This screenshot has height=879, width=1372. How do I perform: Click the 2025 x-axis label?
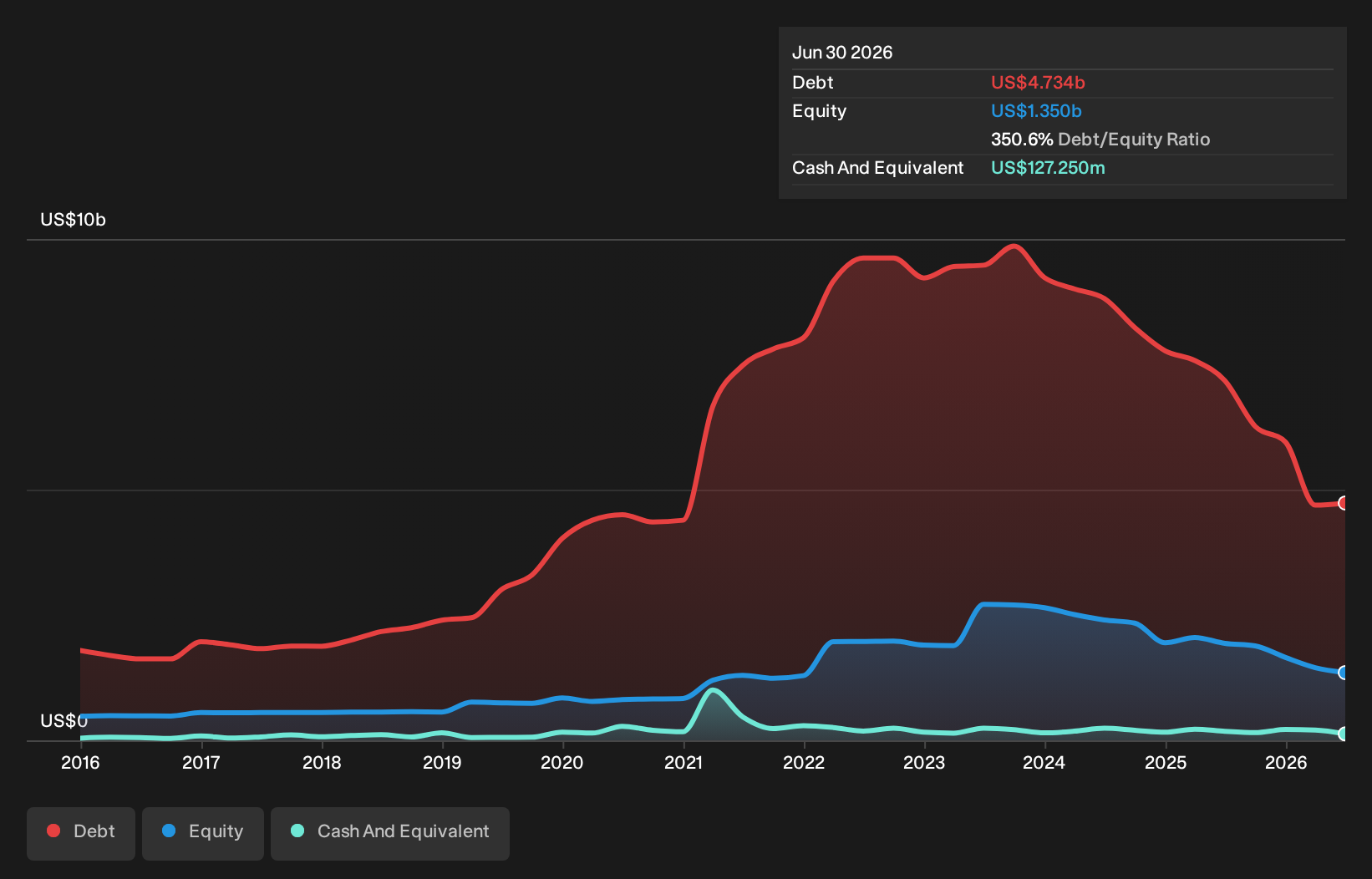[1166, 762]
